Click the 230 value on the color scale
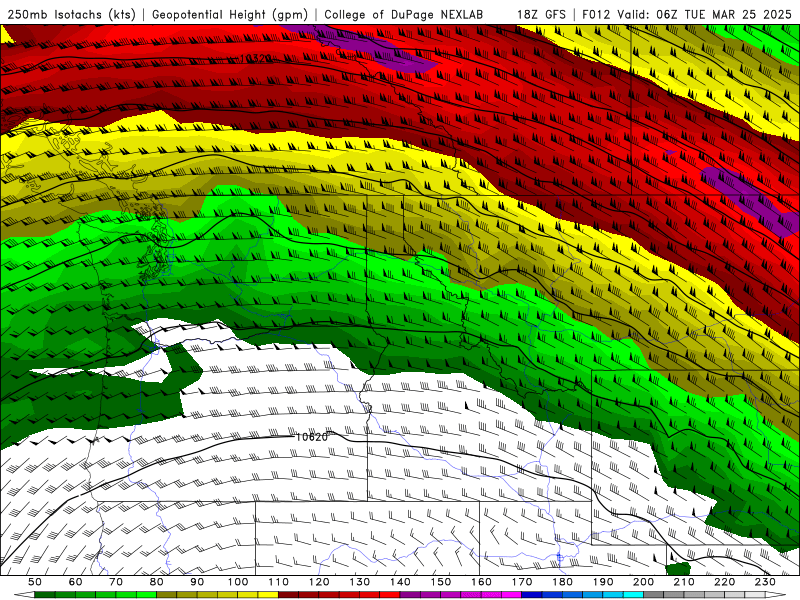800x600 pixels. (765, 582)
